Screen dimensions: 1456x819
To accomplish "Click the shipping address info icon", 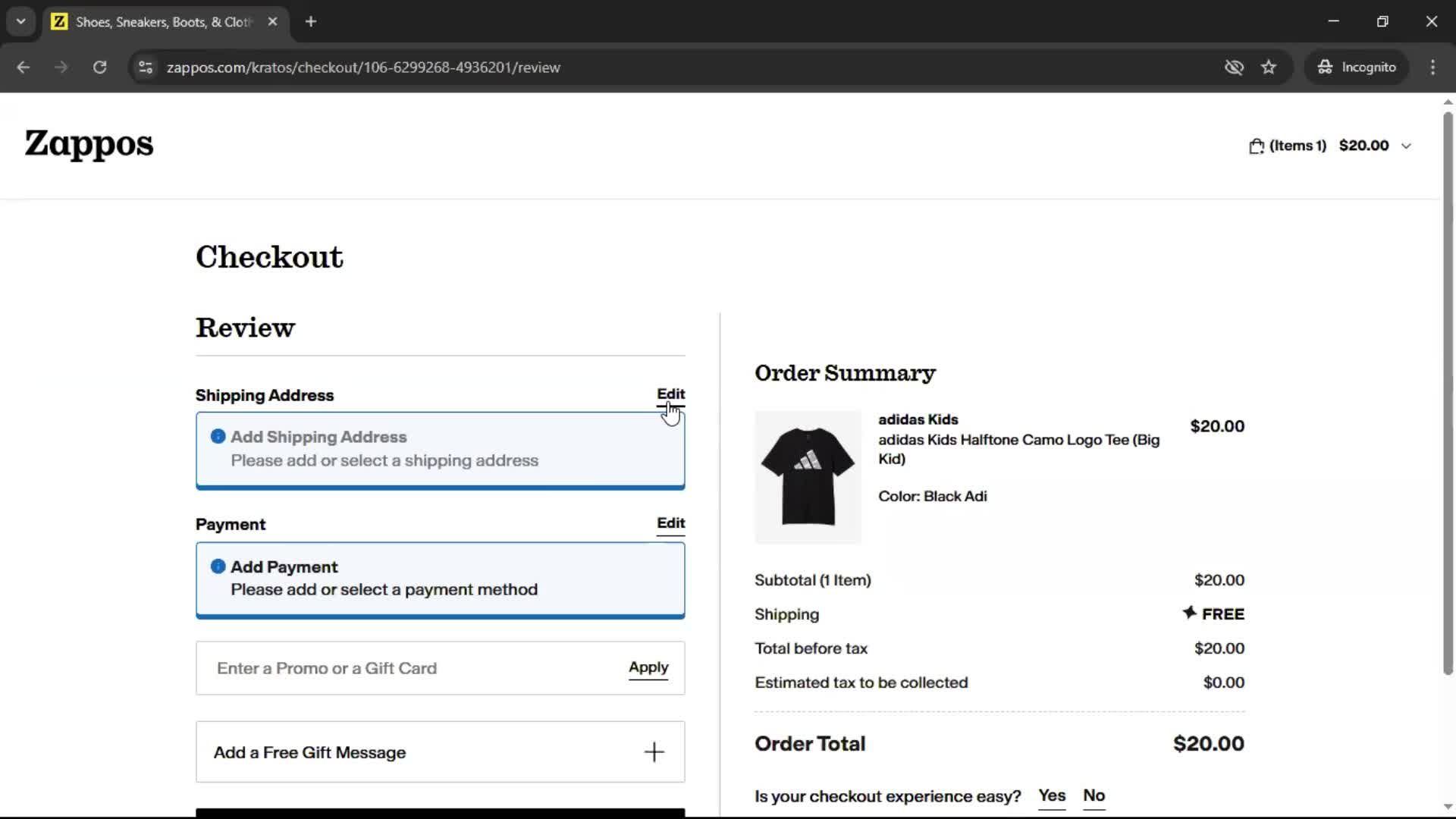I will pos(218,437).
